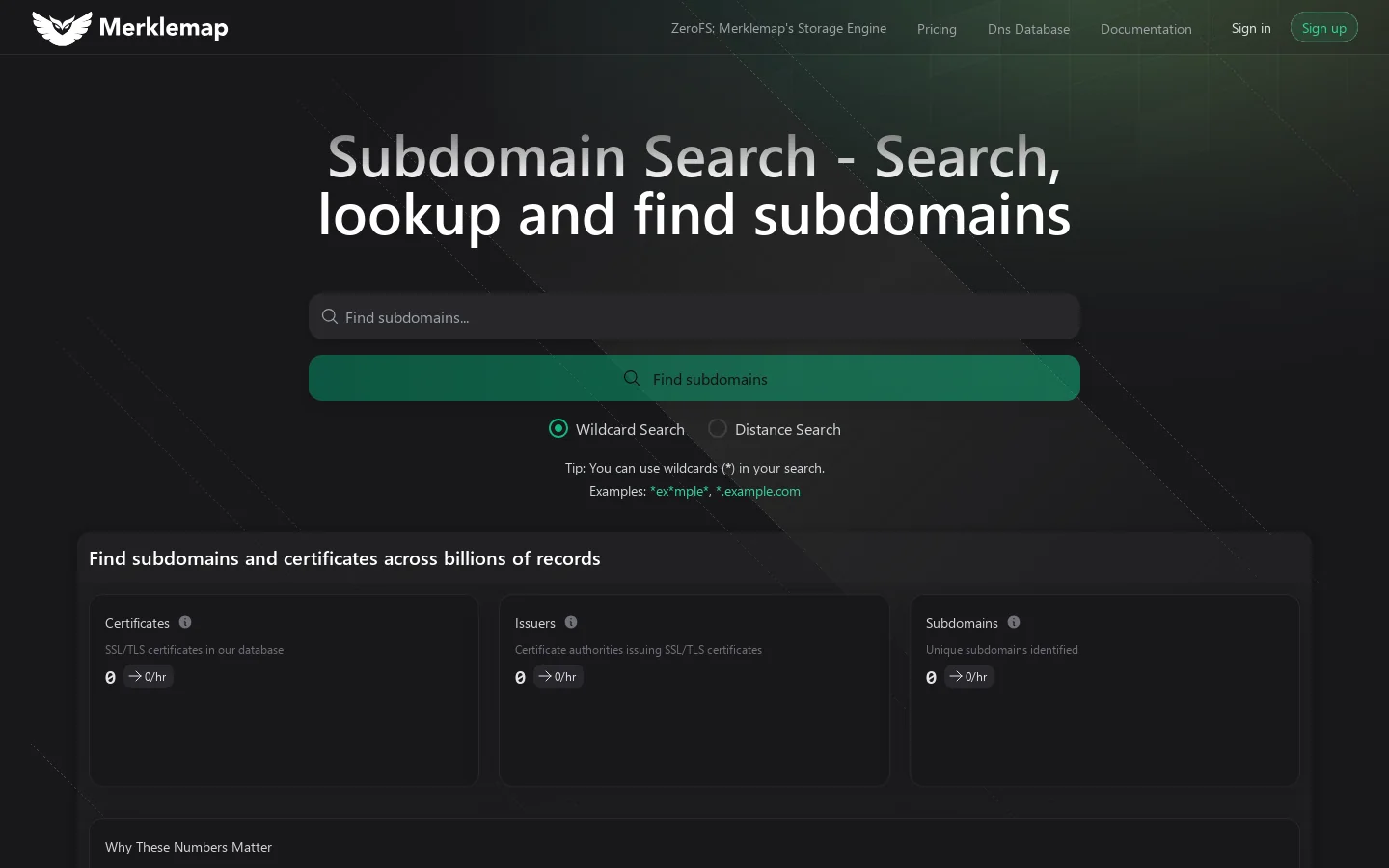
Task: Click the Sign in link
Action: click(x=1251, y=28)
